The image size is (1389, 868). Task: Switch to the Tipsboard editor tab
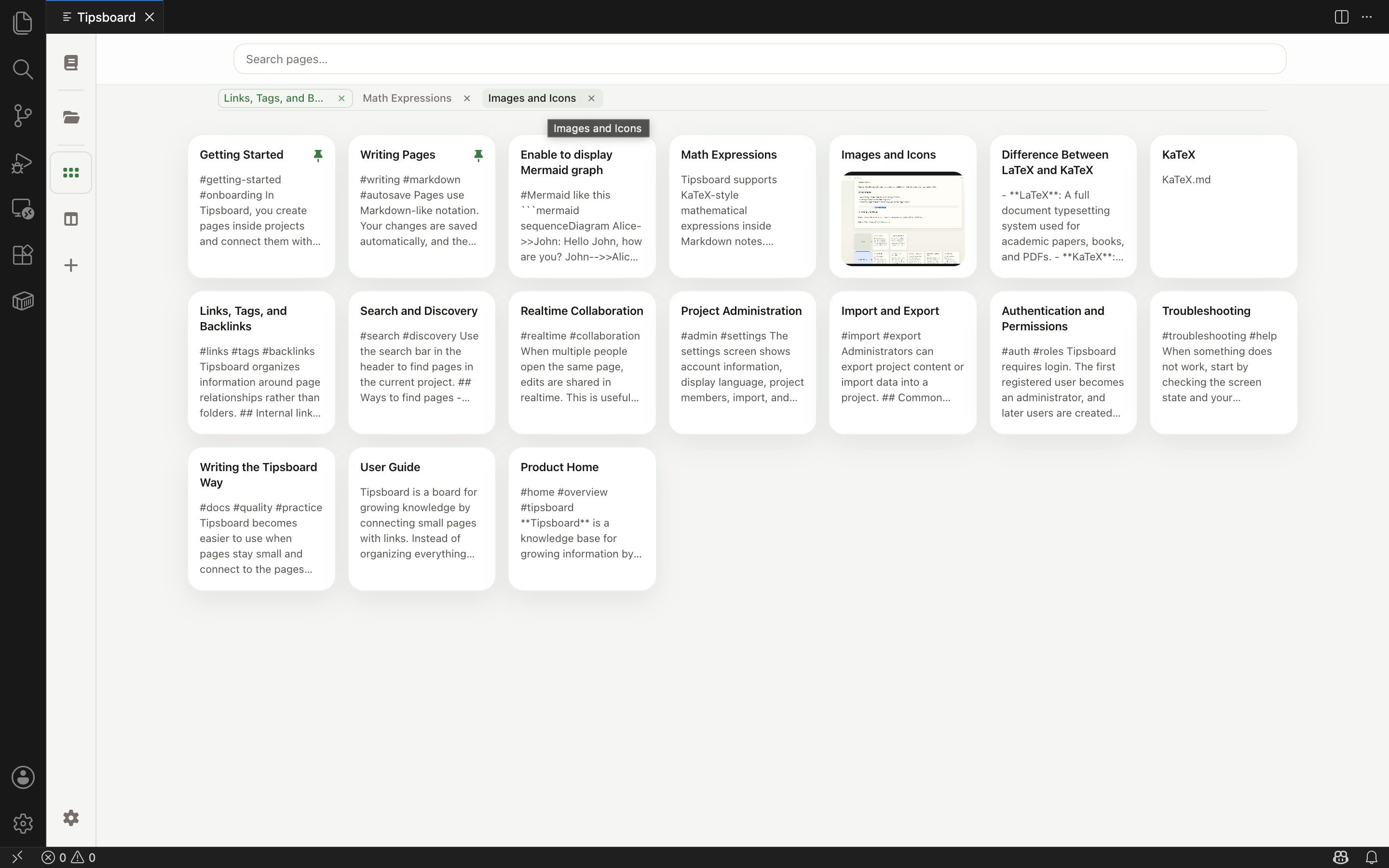(x=106, y=17)
